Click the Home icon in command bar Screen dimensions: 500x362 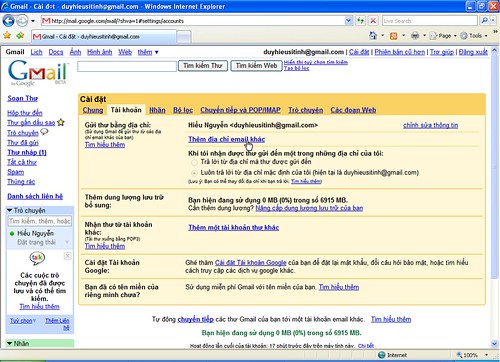[373, 35]
